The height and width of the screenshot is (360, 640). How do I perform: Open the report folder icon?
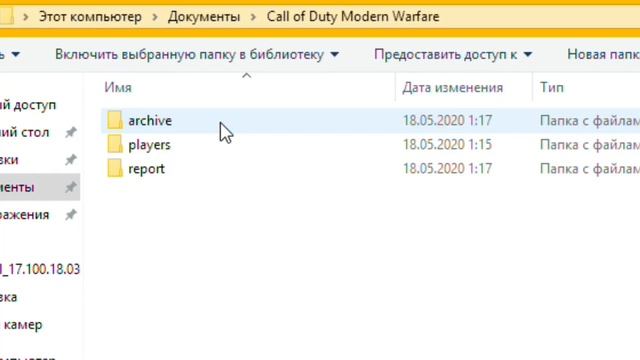coord(115,169)
